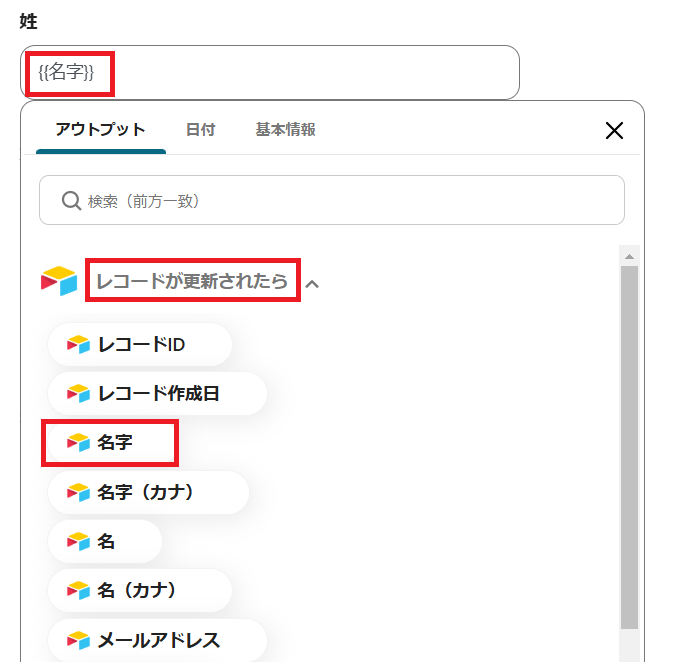Select the アウトプット tab
Viewport: 673px width, 662px height.
point(100,130)
